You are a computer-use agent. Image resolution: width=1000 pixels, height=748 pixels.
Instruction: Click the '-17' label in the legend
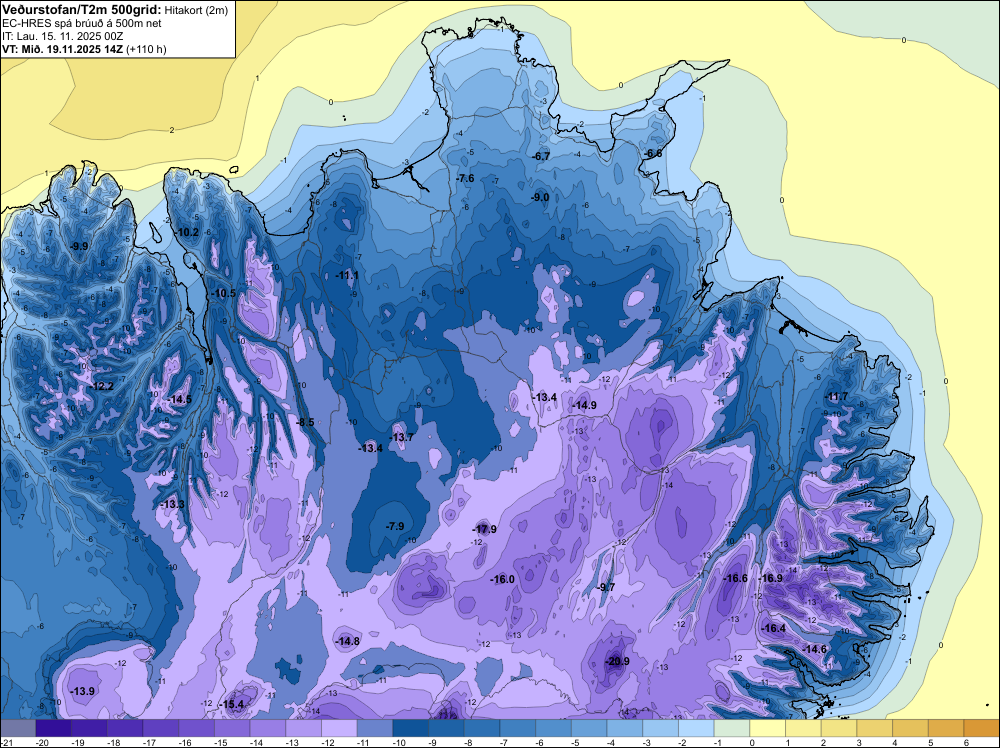(149, 742)
